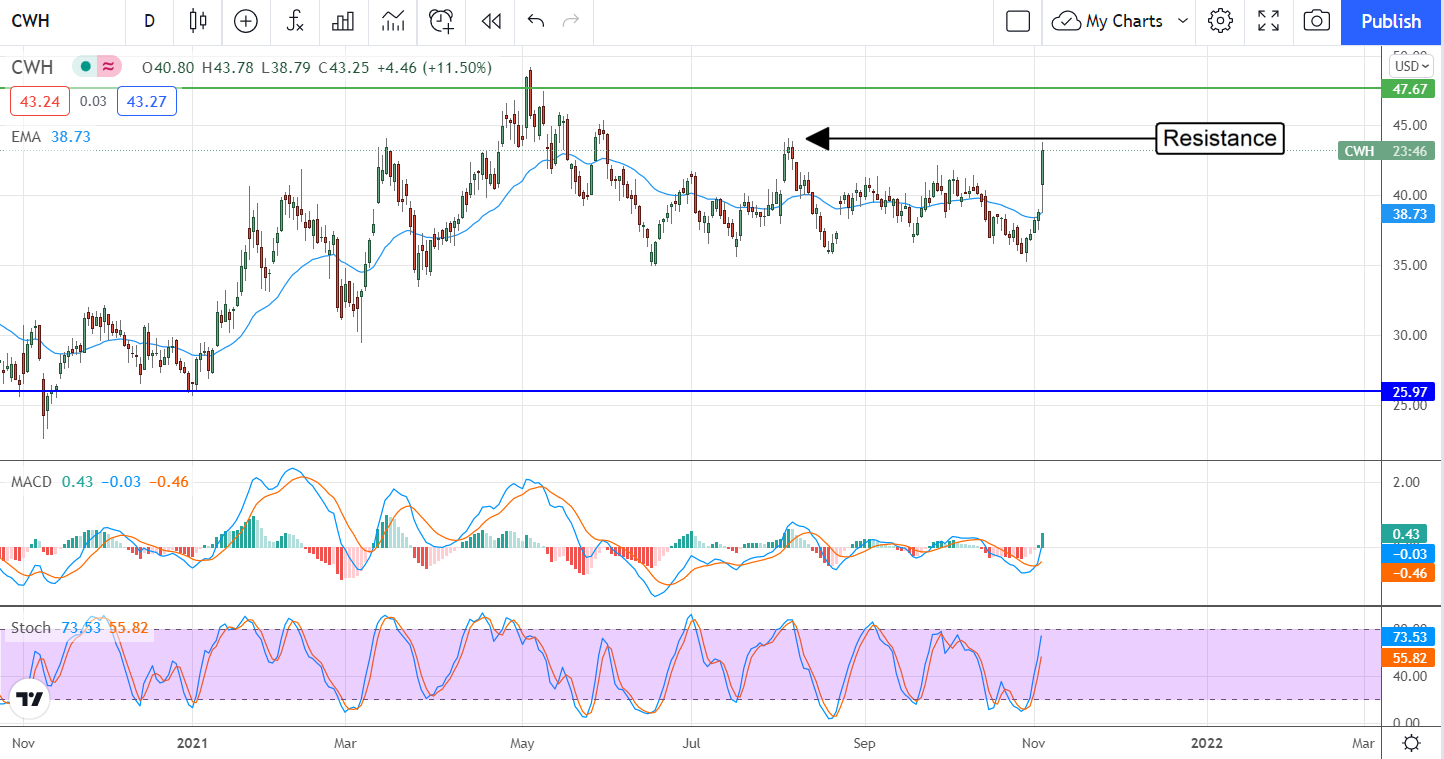The width and height of the screenshot is (1444, 759).
Task: Open the axis settings gear at bottom right
Action: click(1411, 743)
